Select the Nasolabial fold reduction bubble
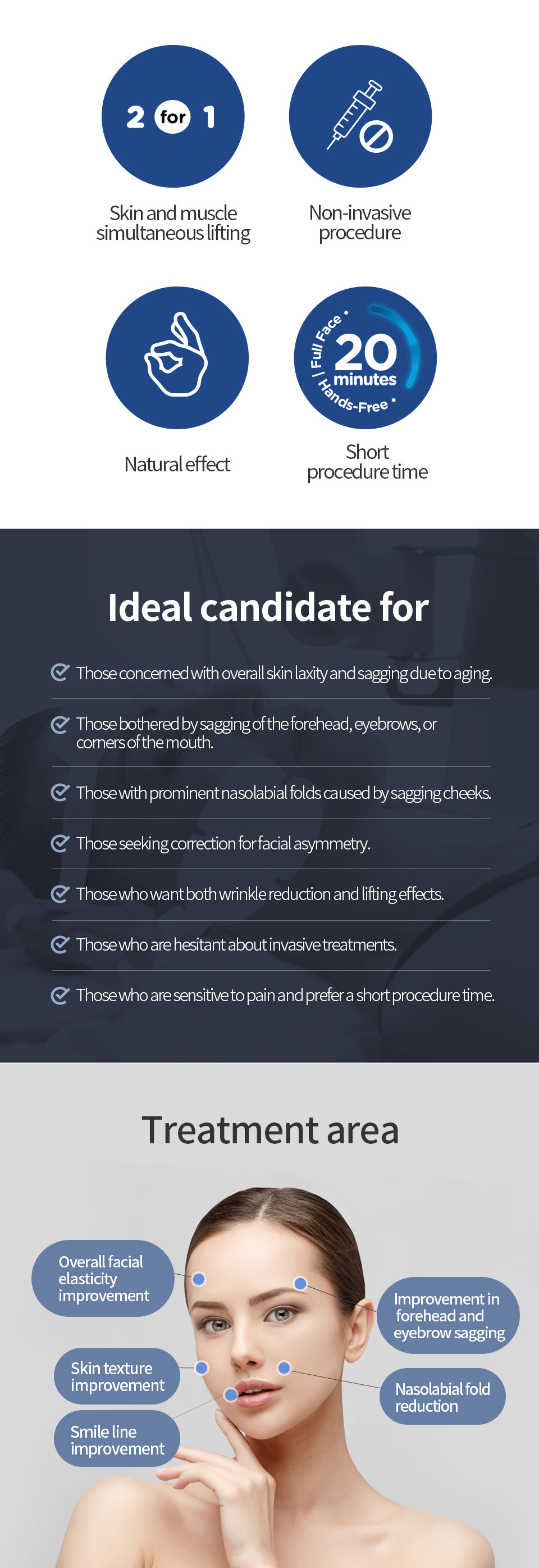This screenshot has height=1568, width=539. coord(442,1397)
